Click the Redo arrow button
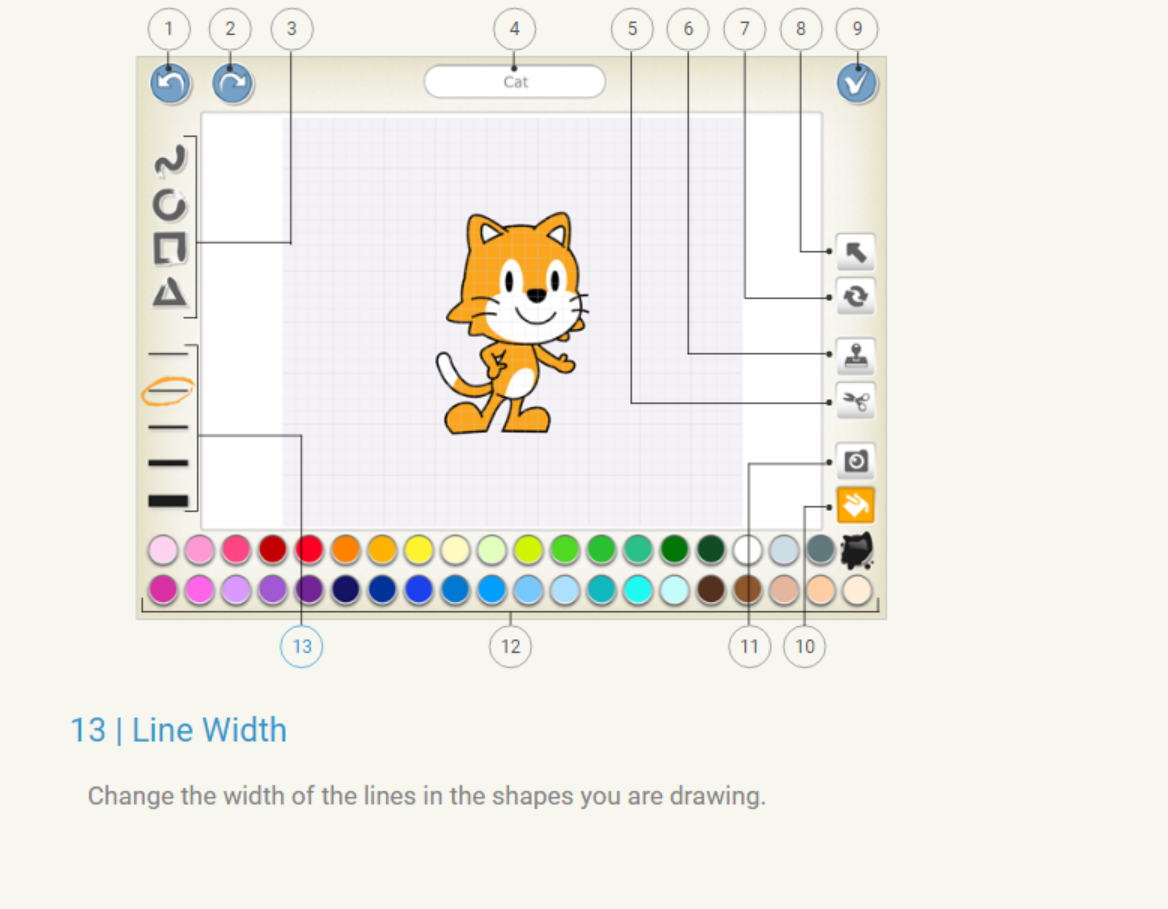Screen dimensions: 1168x909 (x=232, y=83)
